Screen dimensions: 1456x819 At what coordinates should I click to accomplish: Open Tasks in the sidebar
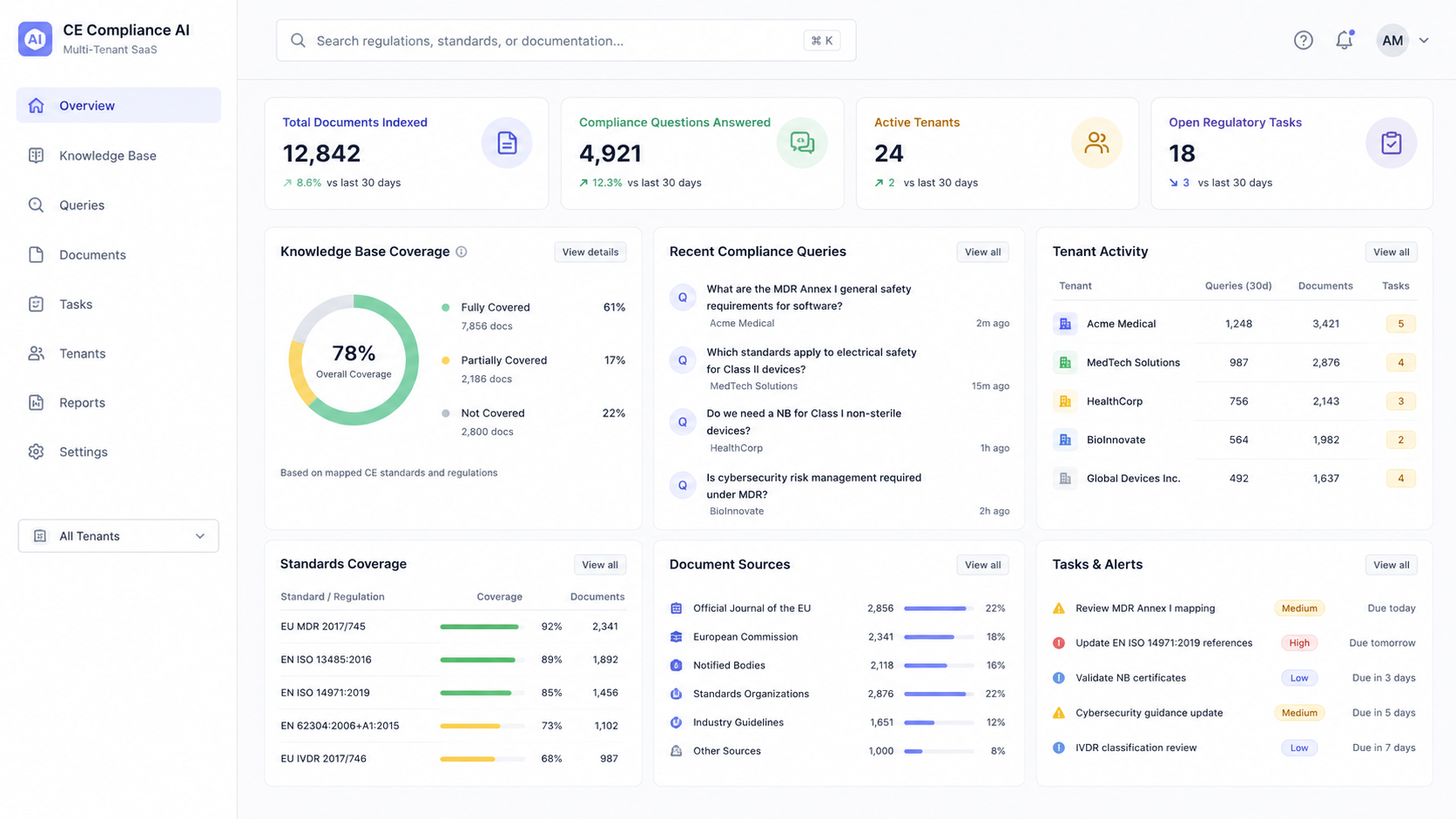pyautogui.click(x=118, y=304)
